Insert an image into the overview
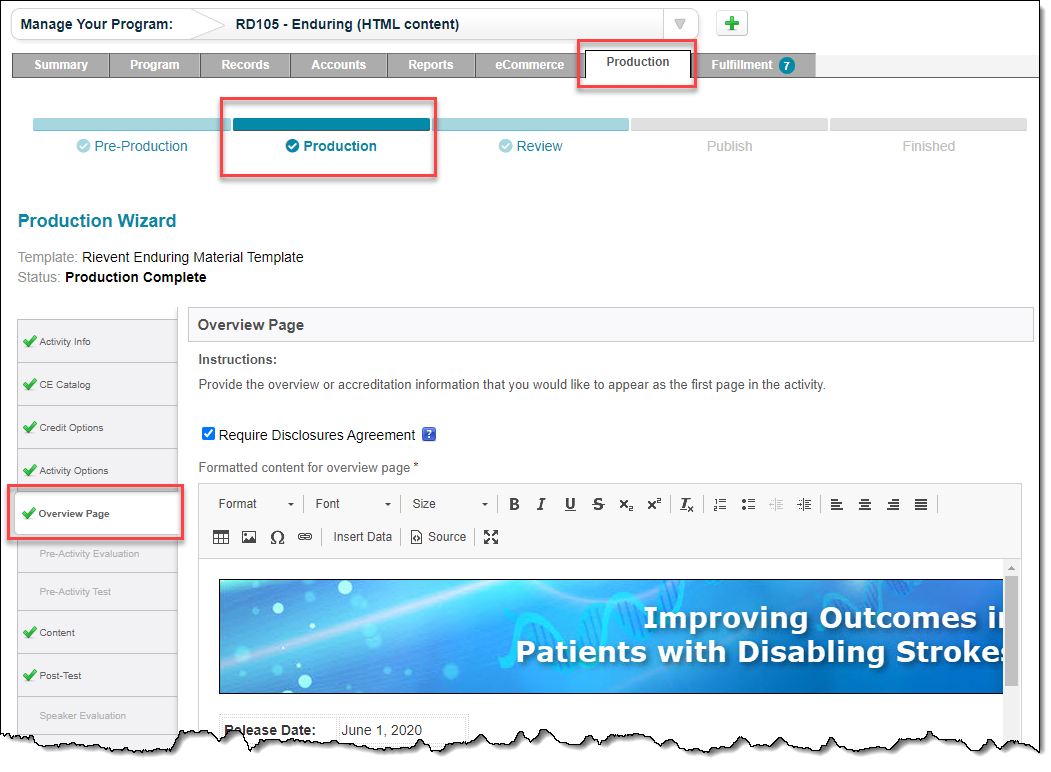1051x772 pixels. coord(249,537)
